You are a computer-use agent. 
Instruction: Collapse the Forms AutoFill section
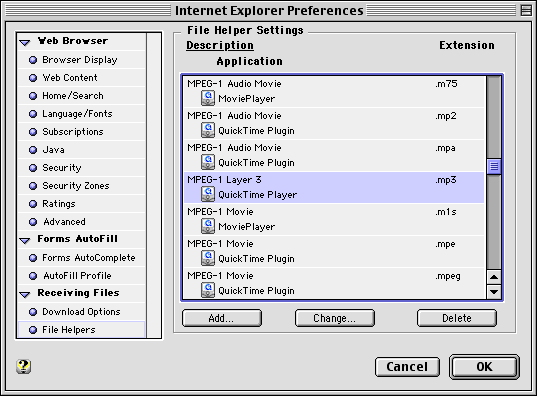(25, 240)
